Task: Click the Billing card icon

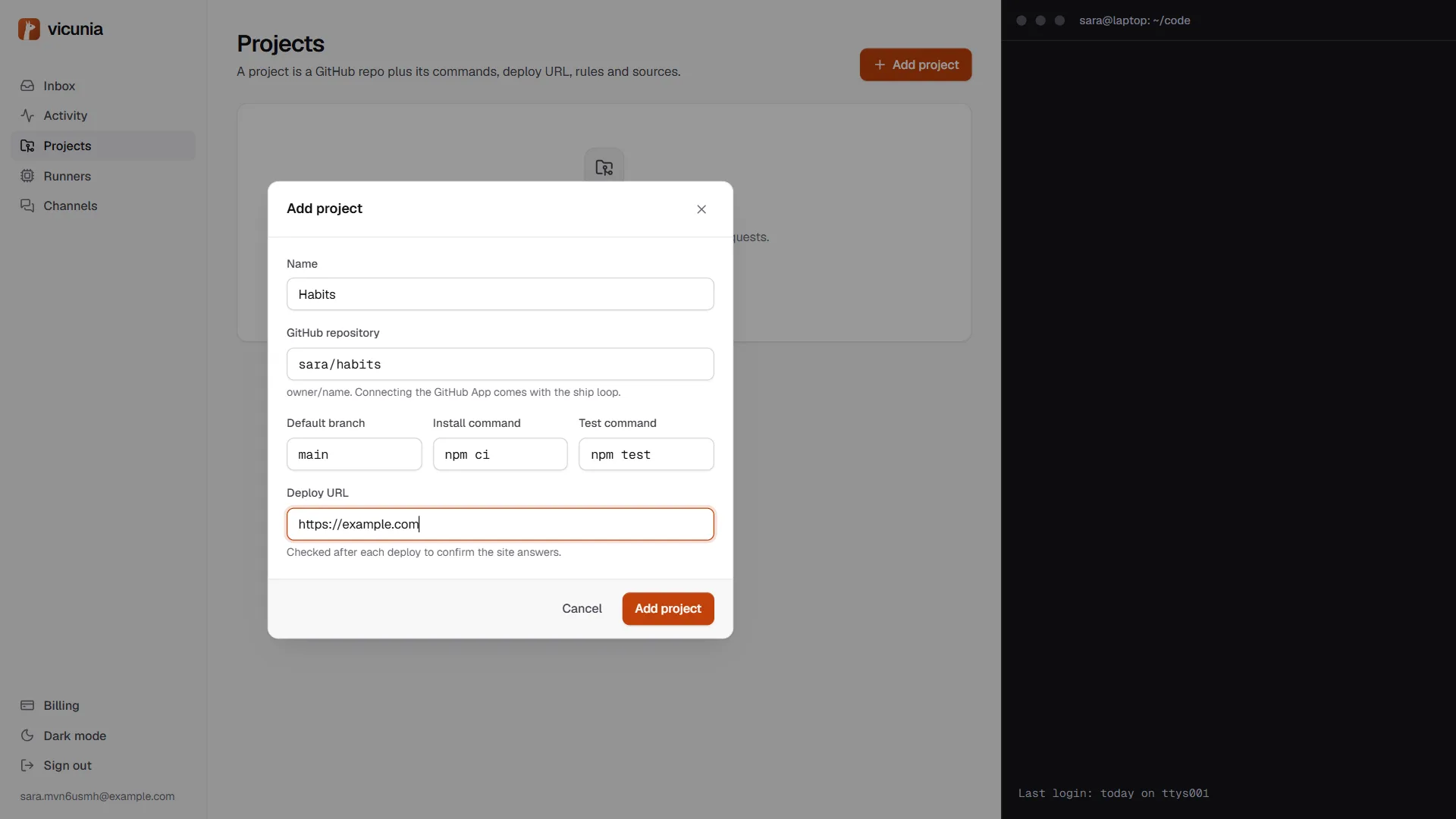Action: [27, 705]
